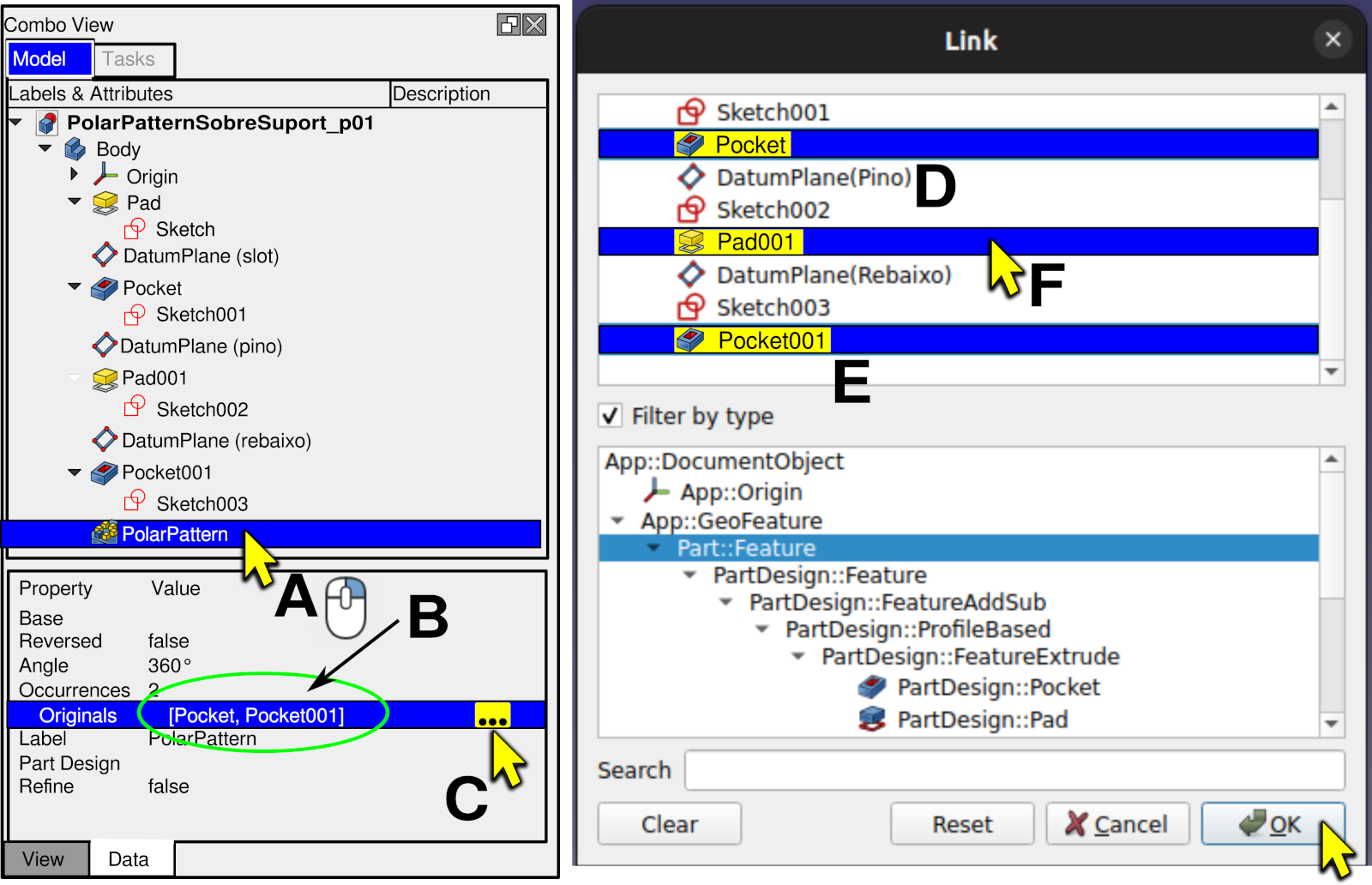Click the Sketch002 icon in Combo View tree
The width and height of the screenshot is (1372, 885).
coord(135,406)
